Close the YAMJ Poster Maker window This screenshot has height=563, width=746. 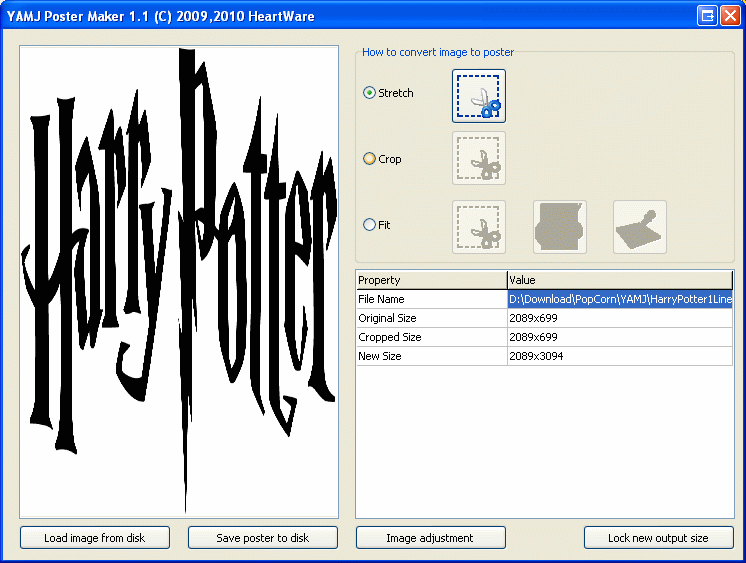(x=730, y=16)
